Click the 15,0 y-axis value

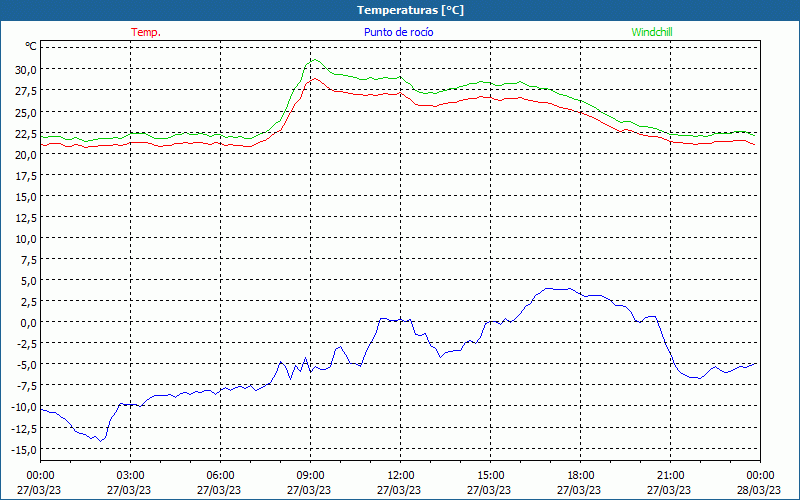(x=25, y=197)
